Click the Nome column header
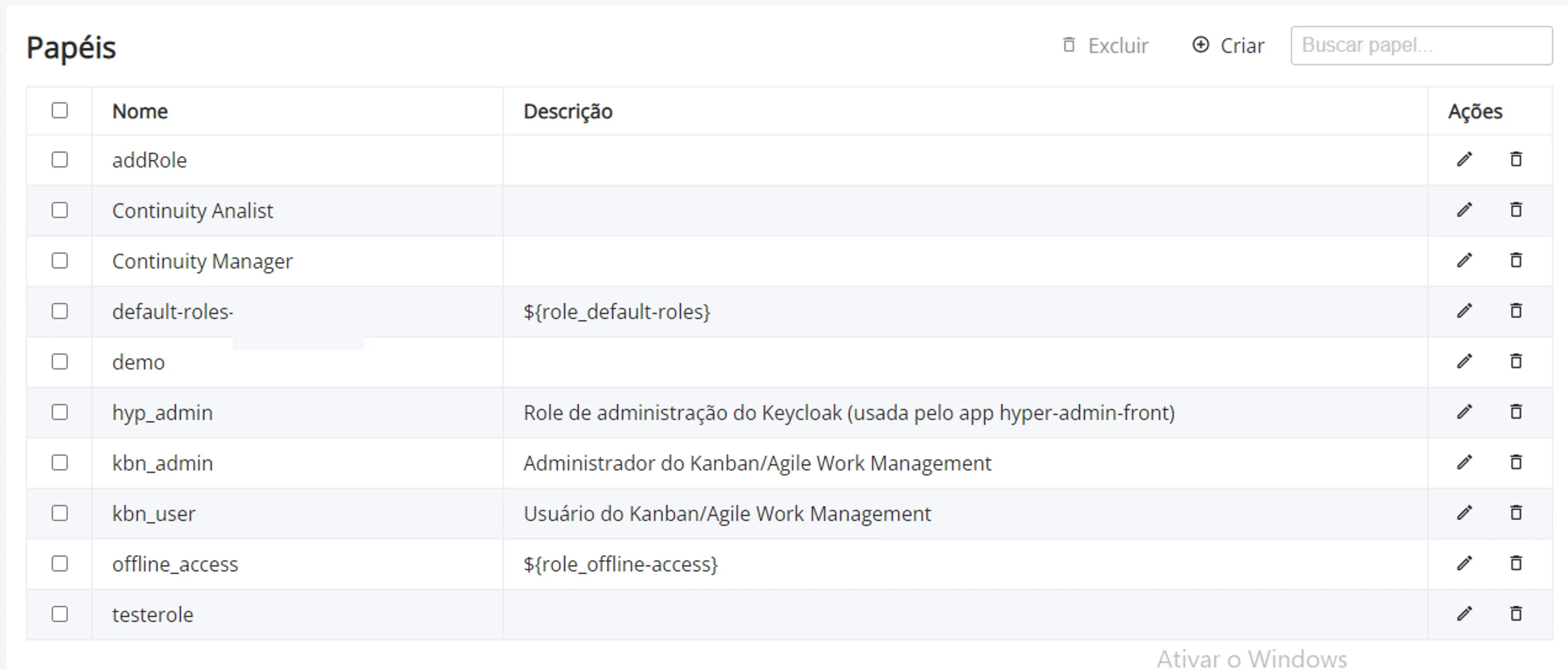 point(140,111)
